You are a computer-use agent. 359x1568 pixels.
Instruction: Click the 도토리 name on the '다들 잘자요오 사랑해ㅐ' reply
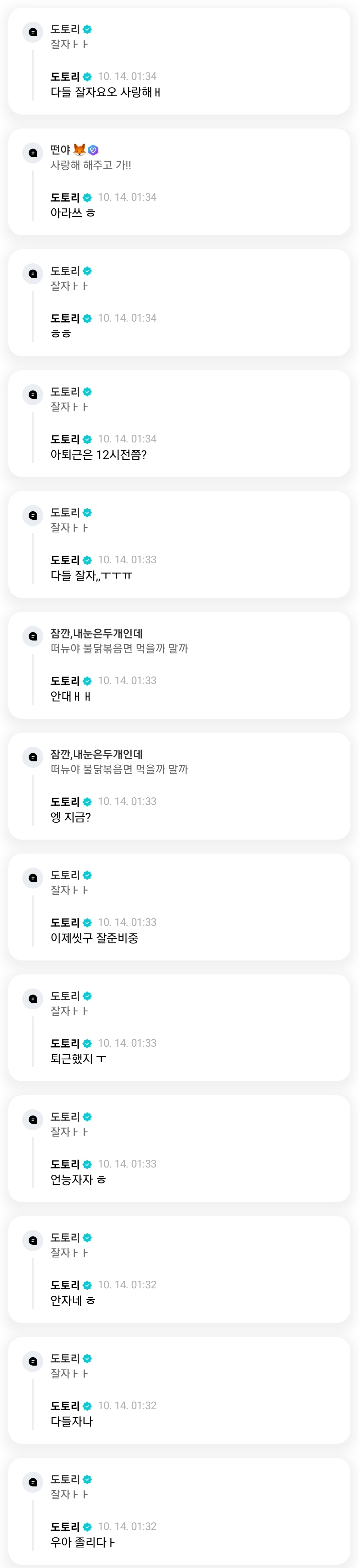click(x=65, y=77)
